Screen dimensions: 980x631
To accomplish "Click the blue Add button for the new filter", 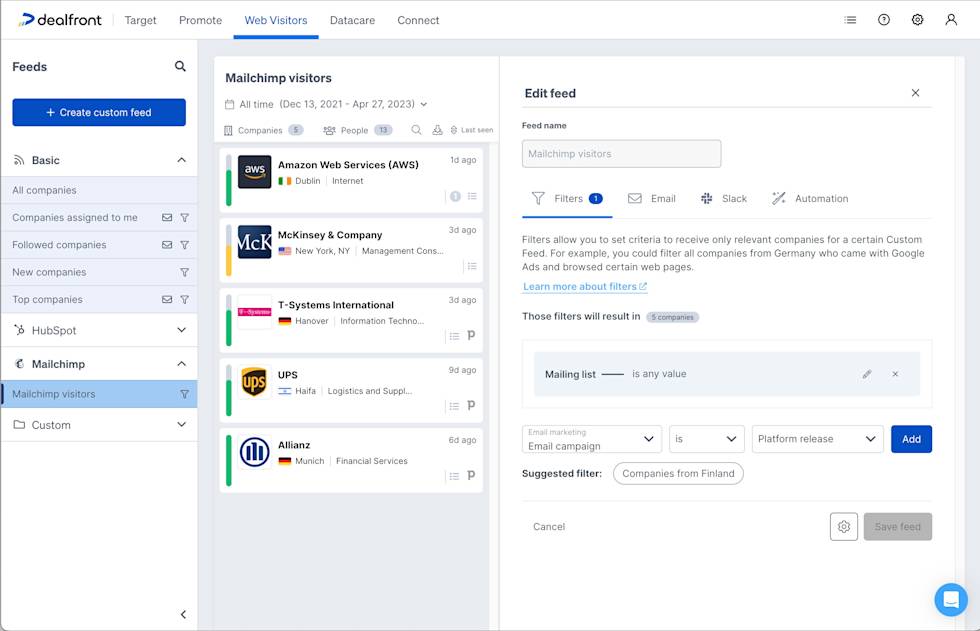I will pyautogui.click(x=911, y=438).
